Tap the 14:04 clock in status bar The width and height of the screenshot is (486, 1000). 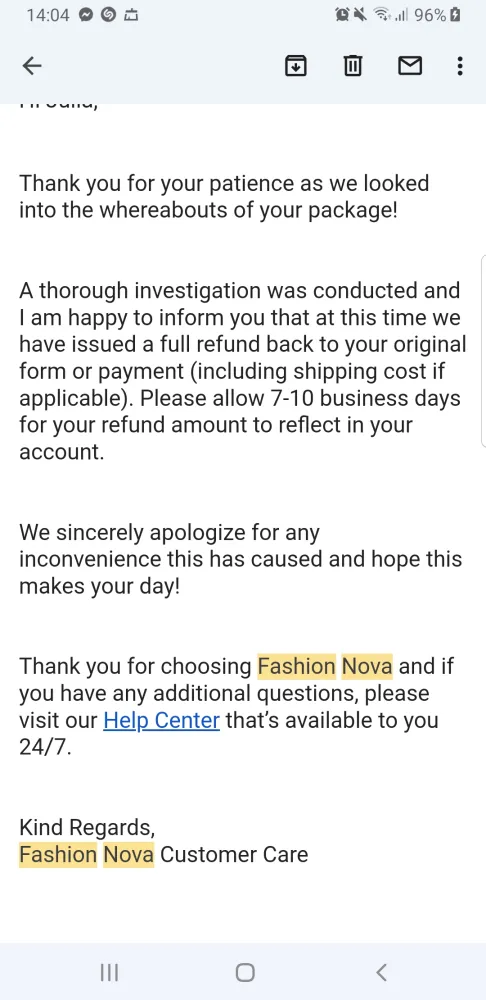pyautogui.click(x=48, y=15)
